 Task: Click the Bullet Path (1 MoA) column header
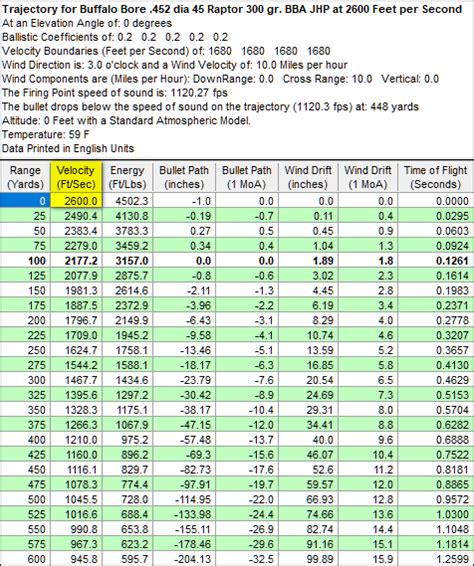coord(247,177)
